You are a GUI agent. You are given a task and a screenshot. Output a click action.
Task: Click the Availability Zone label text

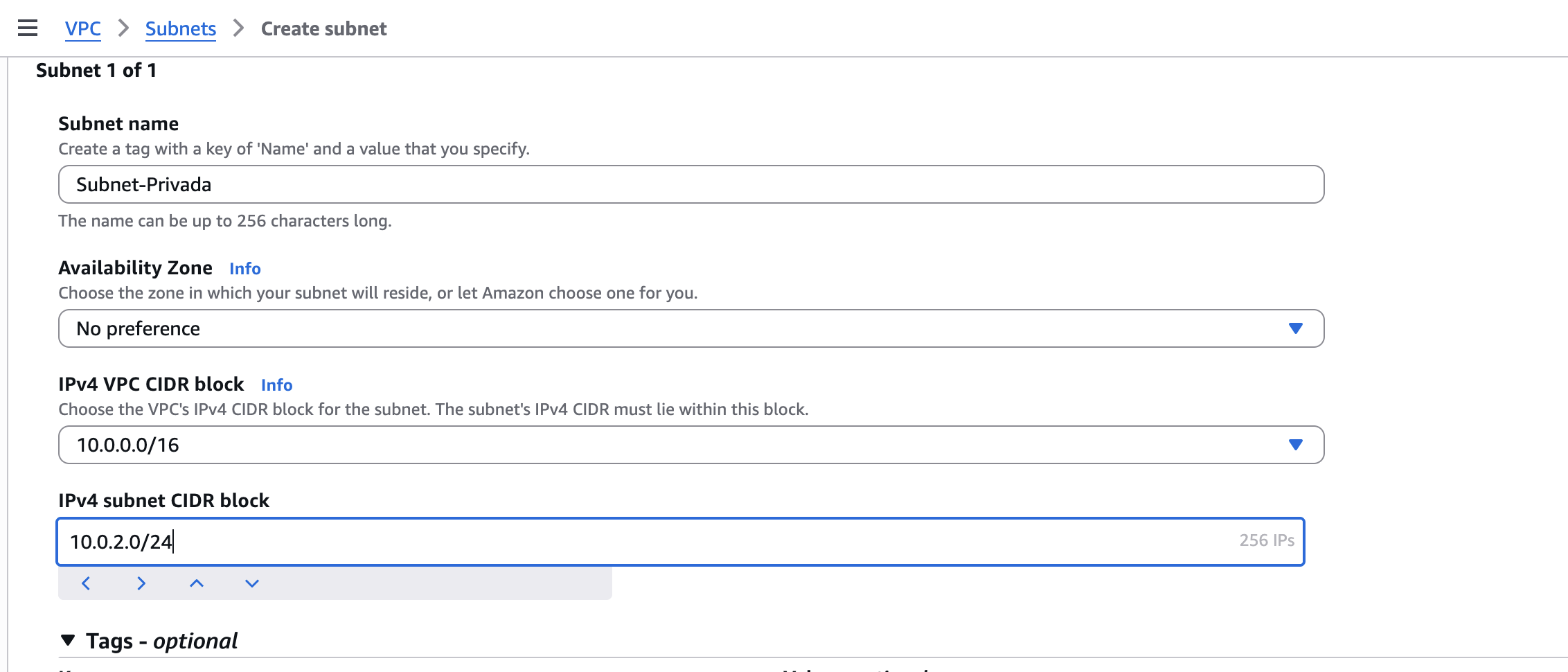pyautogui.click(x=135, y=268)
